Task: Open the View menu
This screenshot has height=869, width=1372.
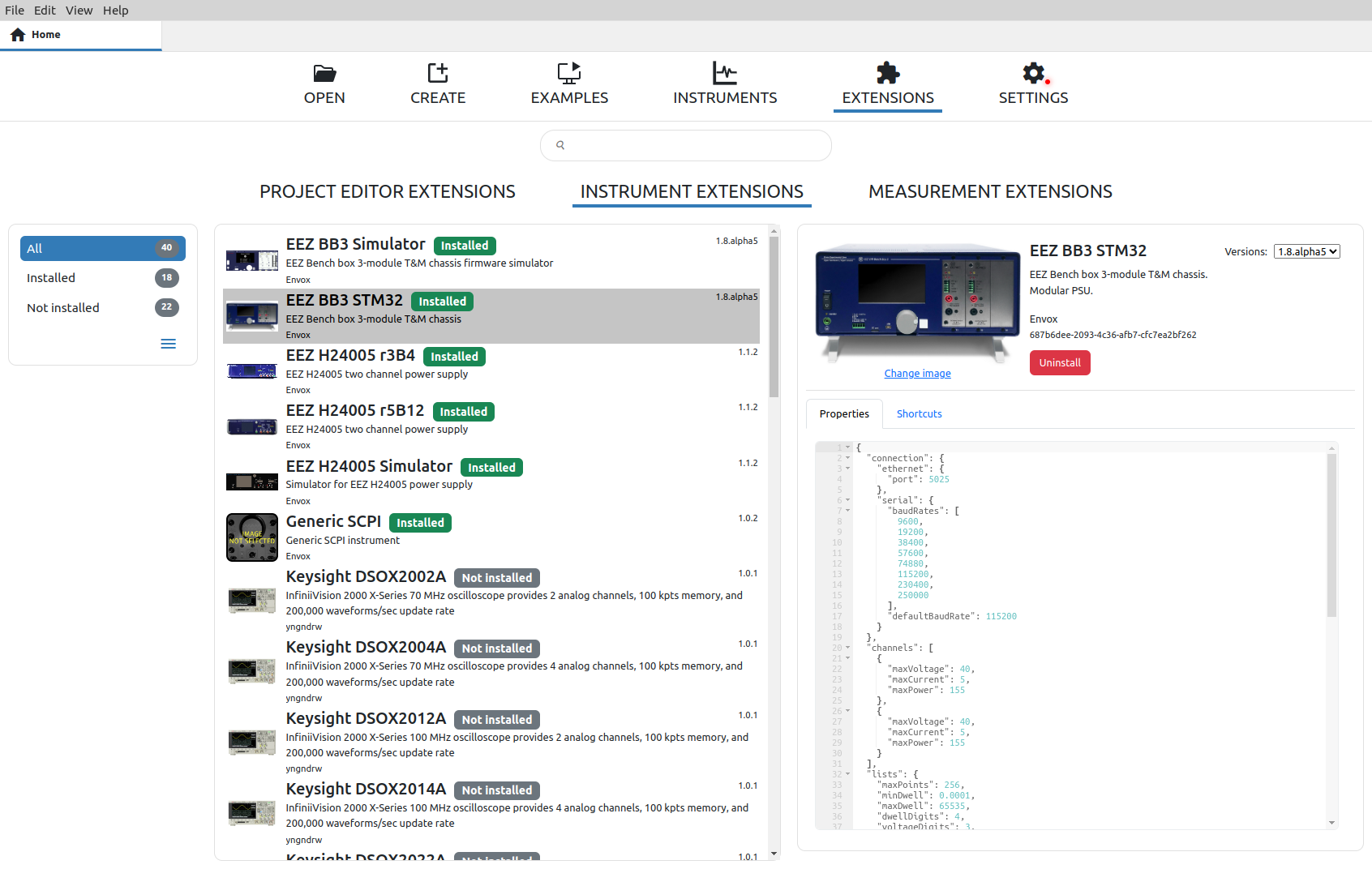Action: coord(79,11)
